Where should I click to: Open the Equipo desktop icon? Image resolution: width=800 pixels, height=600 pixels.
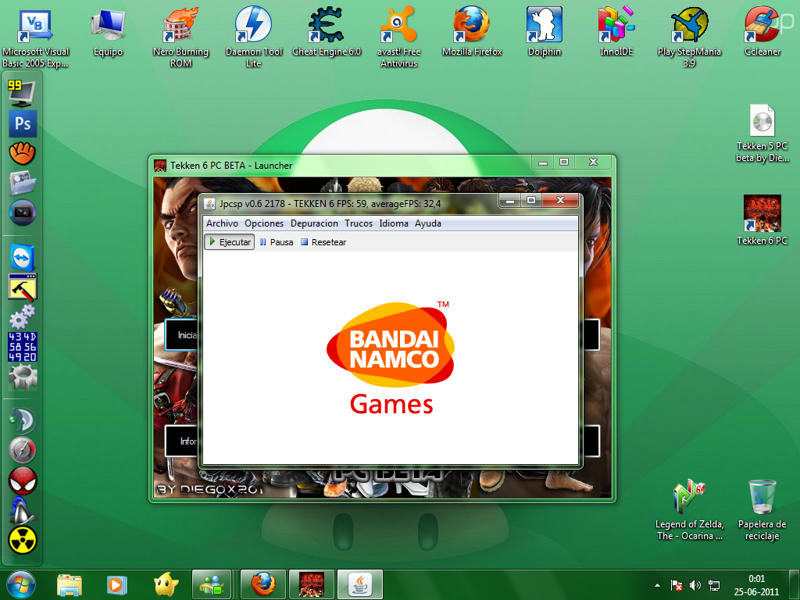coord(108,32)
